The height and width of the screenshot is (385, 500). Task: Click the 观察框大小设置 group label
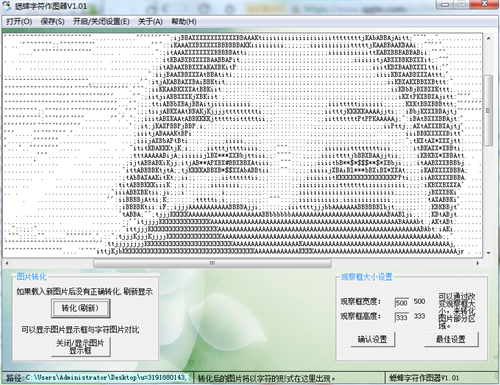(366, 277)
